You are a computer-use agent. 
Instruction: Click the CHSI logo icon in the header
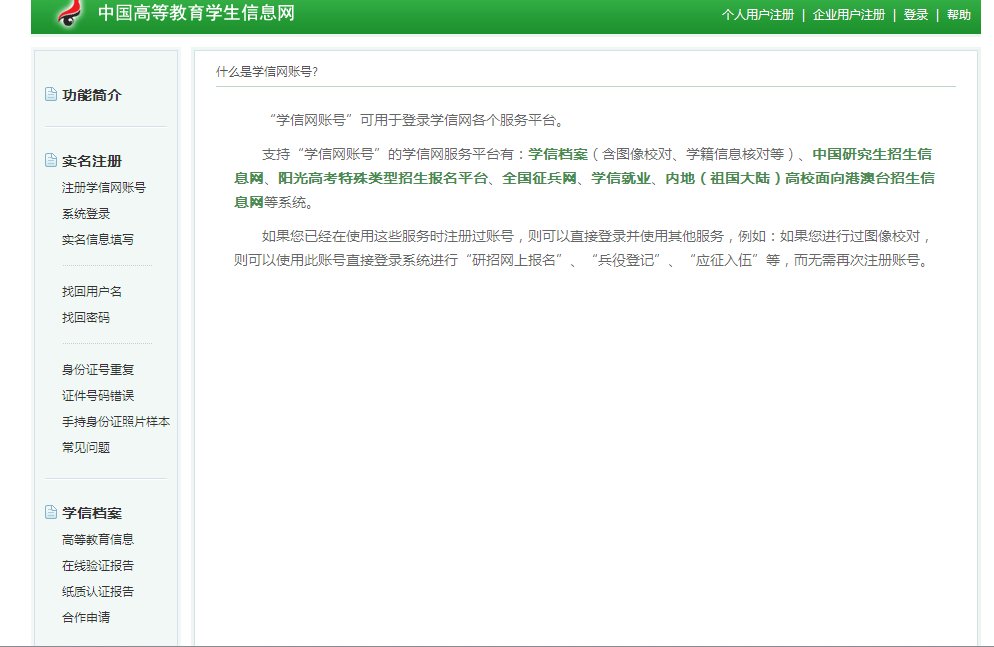pos(66,15)
